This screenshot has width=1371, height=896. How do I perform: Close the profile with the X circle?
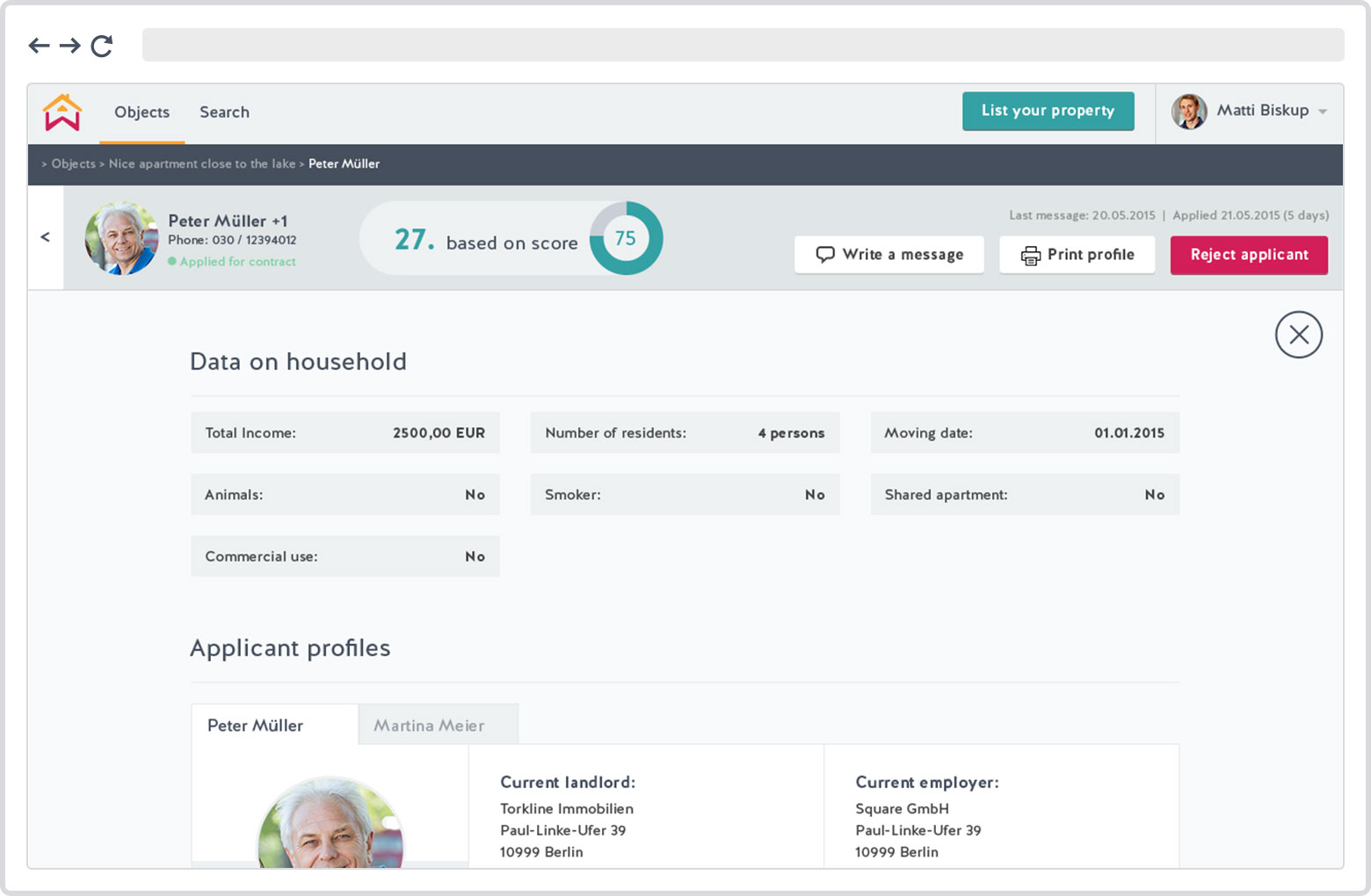pos(1298,335)
